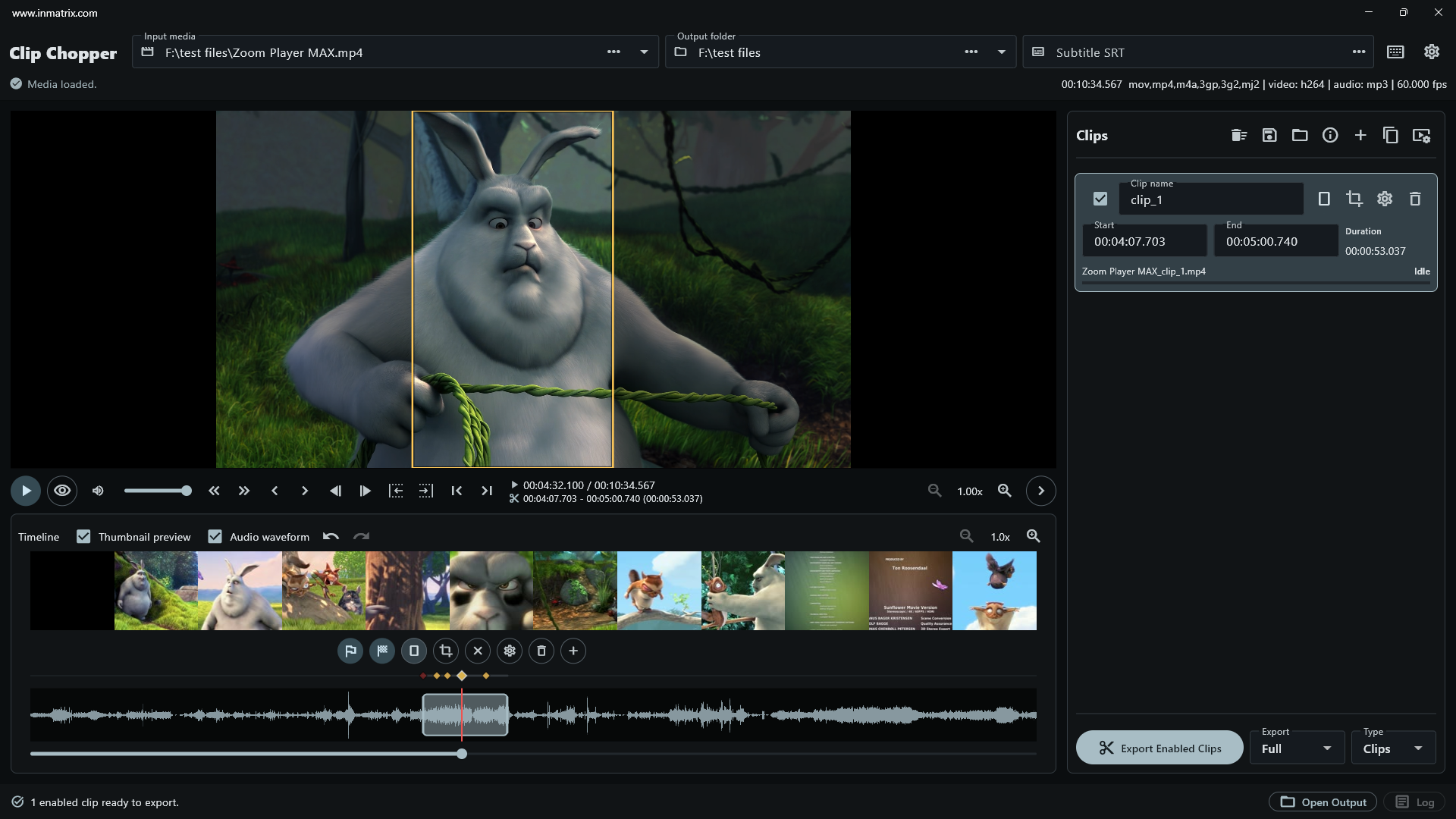
Task: Undo the last timeline action
Action: 331,536
